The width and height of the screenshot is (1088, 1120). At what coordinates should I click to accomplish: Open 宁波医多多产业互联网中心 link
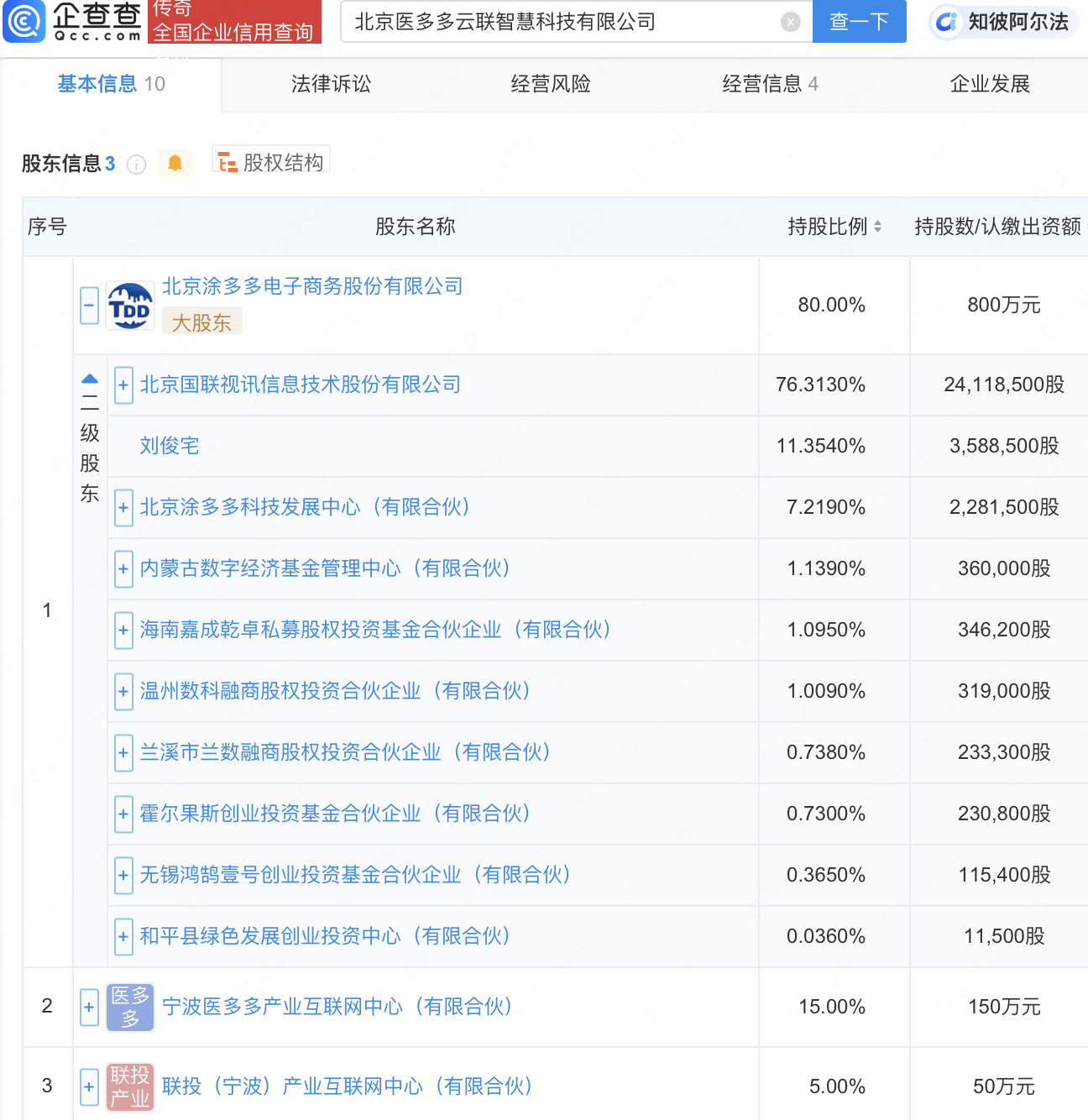coord(337,1007)
